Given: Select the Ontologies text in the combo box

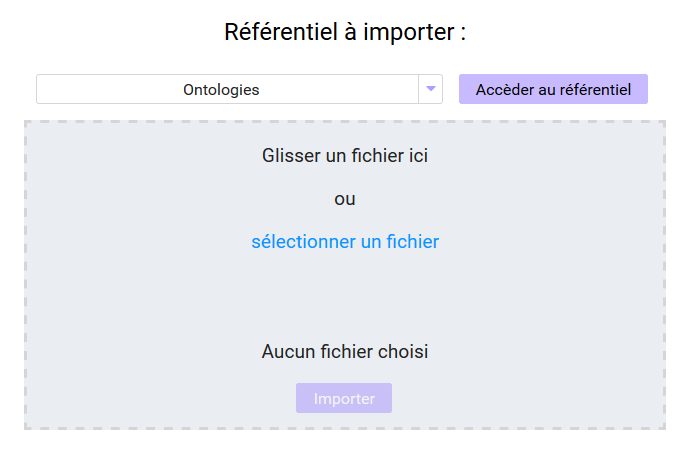Looking at the screenshot, I should point(221,89).
